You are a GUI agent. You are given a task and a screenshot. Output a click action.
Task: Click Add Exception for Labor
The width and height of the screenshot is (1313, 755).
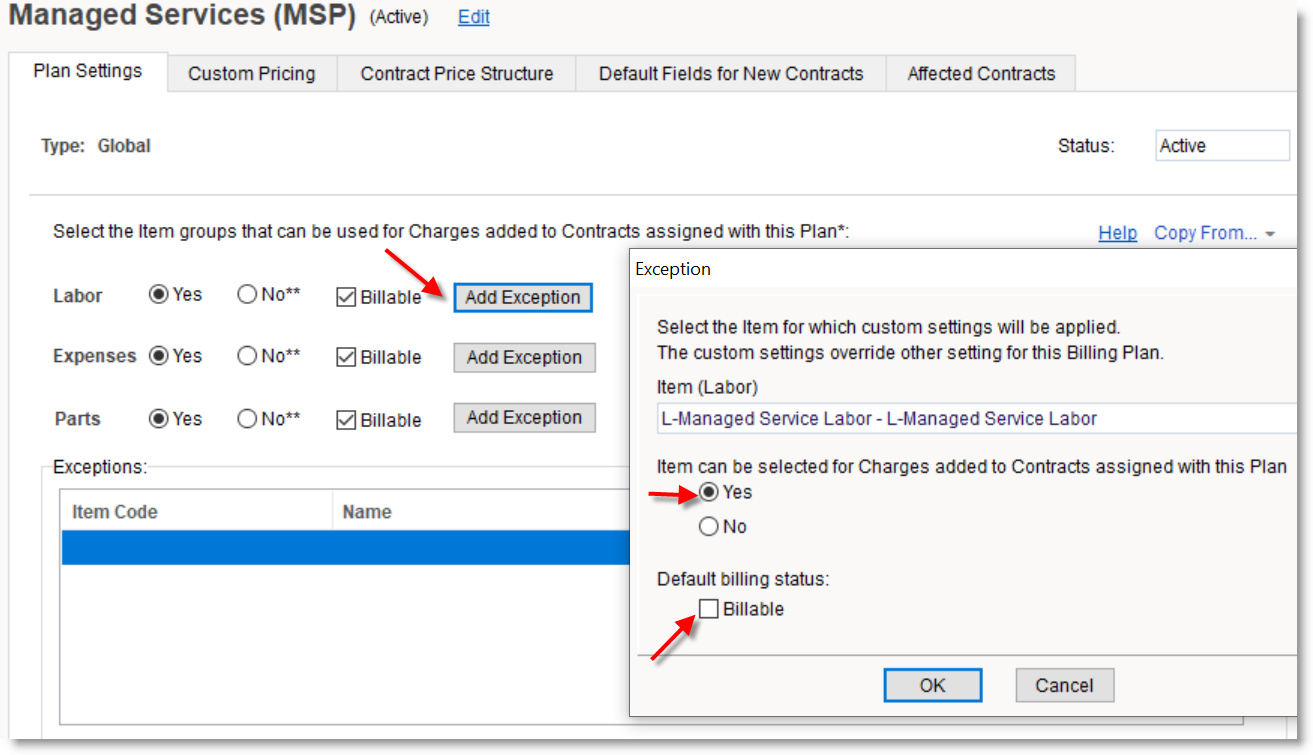pyautogui.click(x=522, y=297)
